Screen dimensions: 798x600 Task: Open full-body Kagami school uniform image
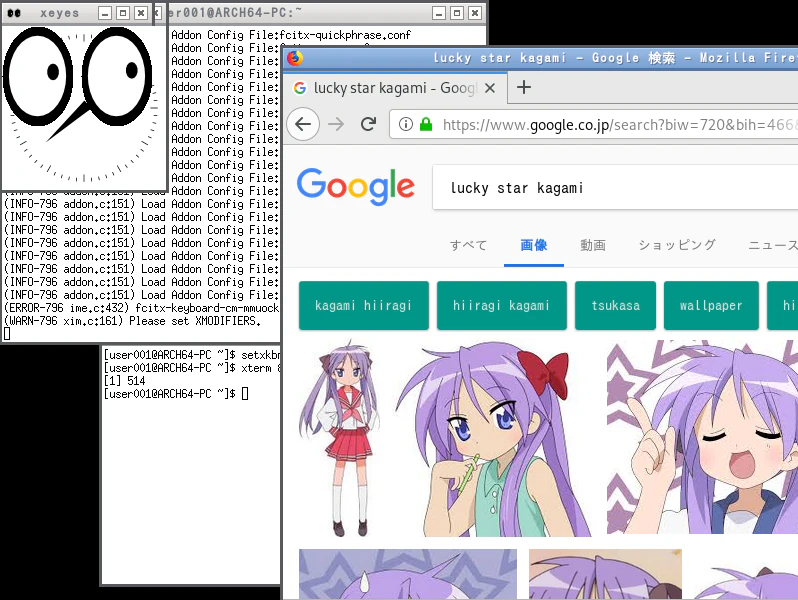(x=340, y=438)
